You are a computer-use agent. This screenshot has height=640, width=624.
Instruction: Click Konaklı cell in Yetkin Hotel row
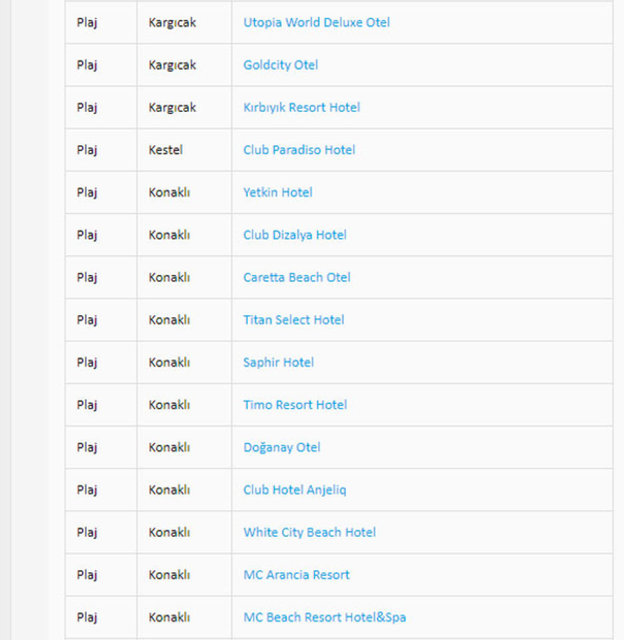click(x=169, y=192)
